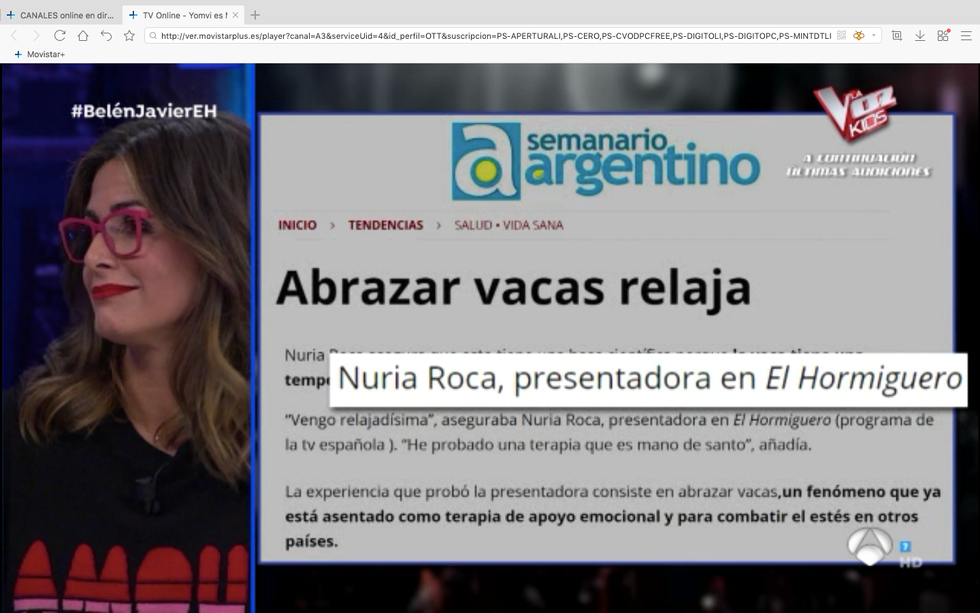Image resolution: width=980 pixels, height=613 pixels.
Task: Click the headline Abrazar vacas relaja
Action: [514, 288]
